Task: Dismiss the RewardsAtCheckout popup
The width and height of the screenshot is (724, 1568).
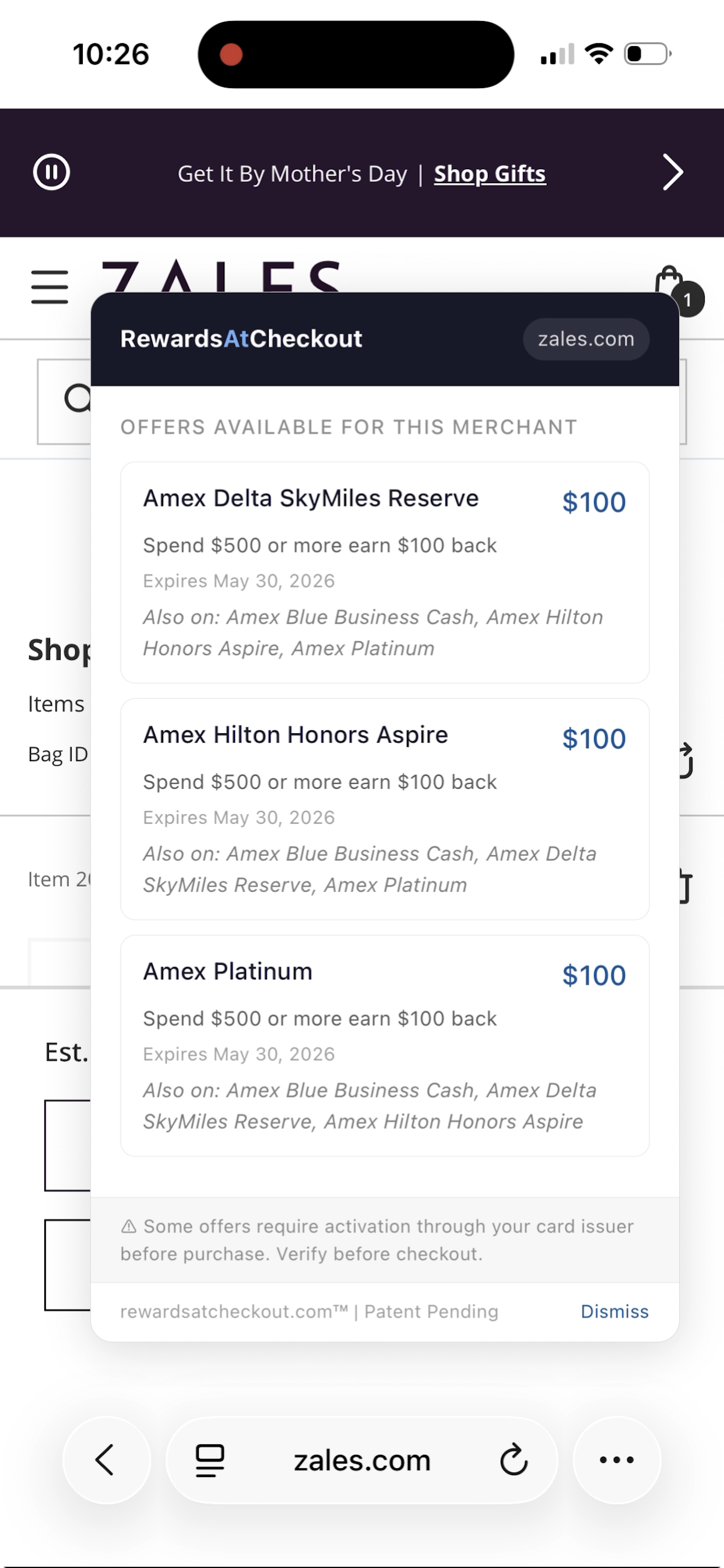Action: coord(614,1312)
